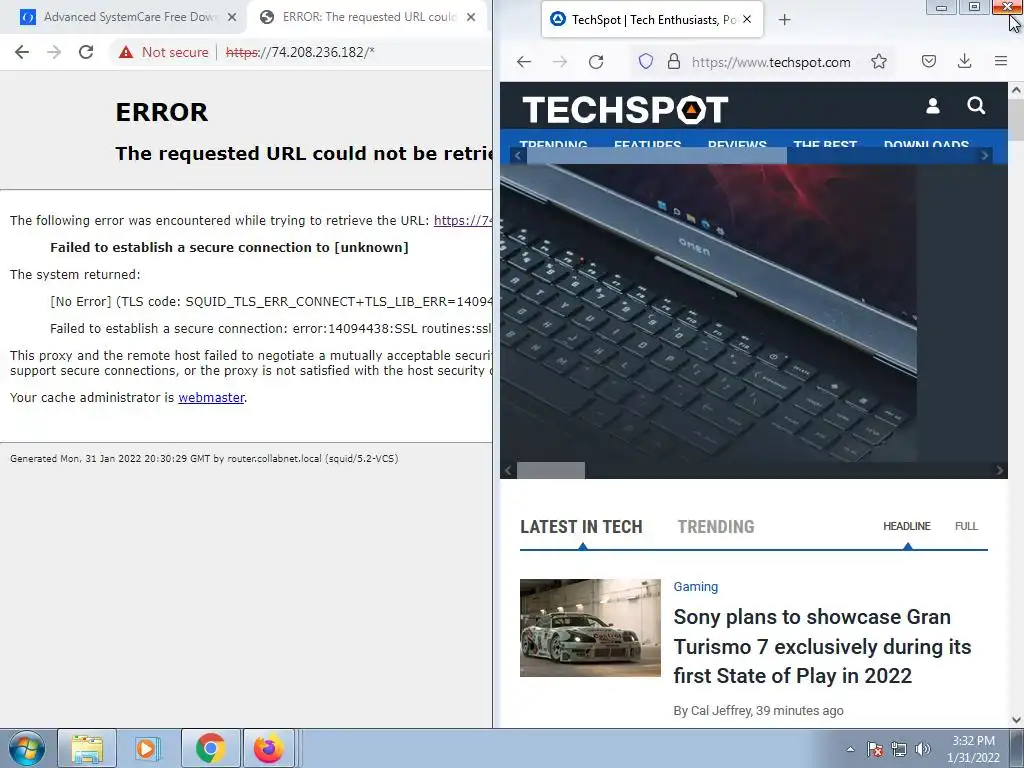
Task: Click the nav bar horizontal scroll thumb
Action: [656, 155]
